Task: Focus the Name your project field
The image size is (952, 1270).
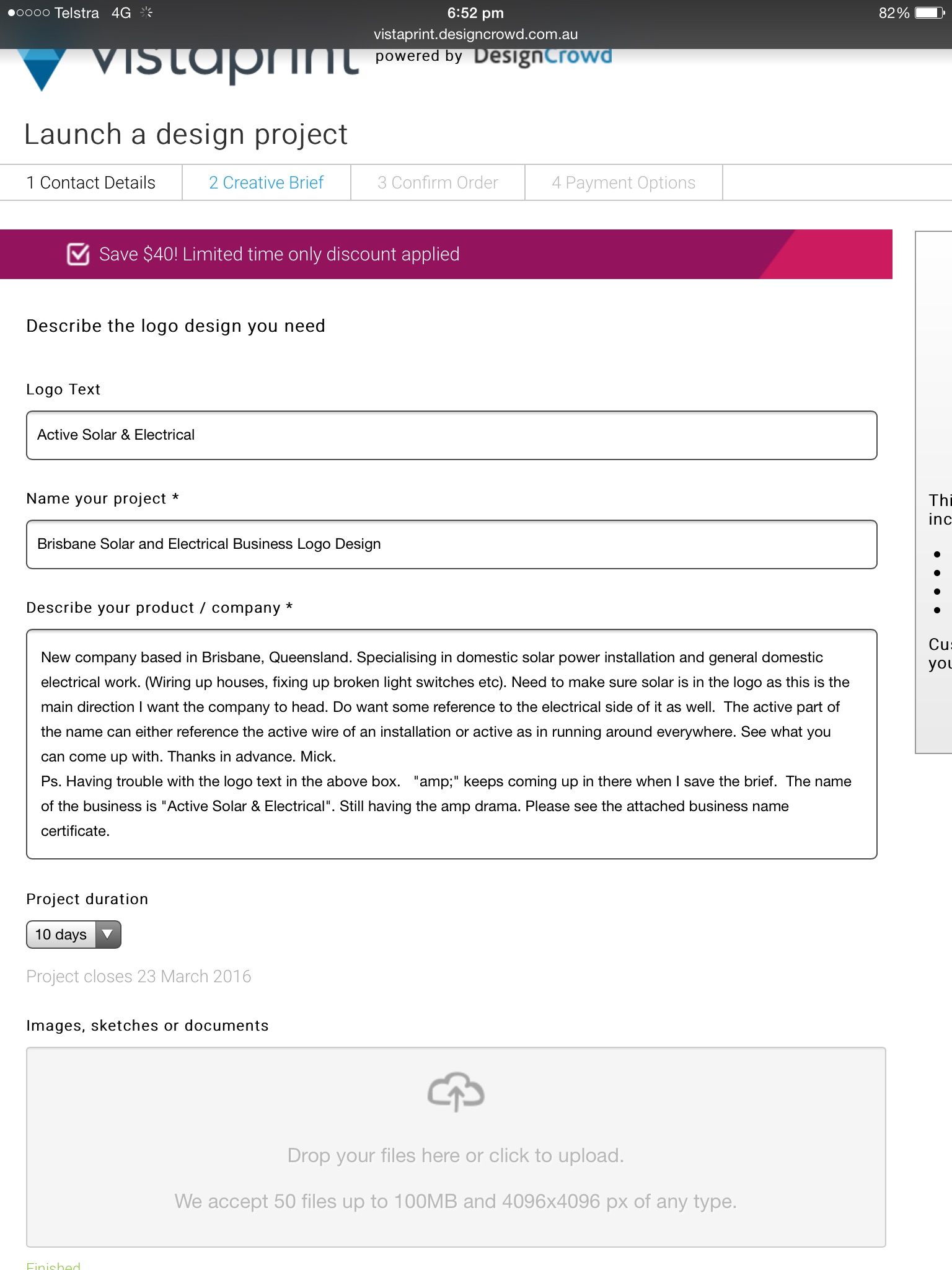Action: tap(451, 544)
